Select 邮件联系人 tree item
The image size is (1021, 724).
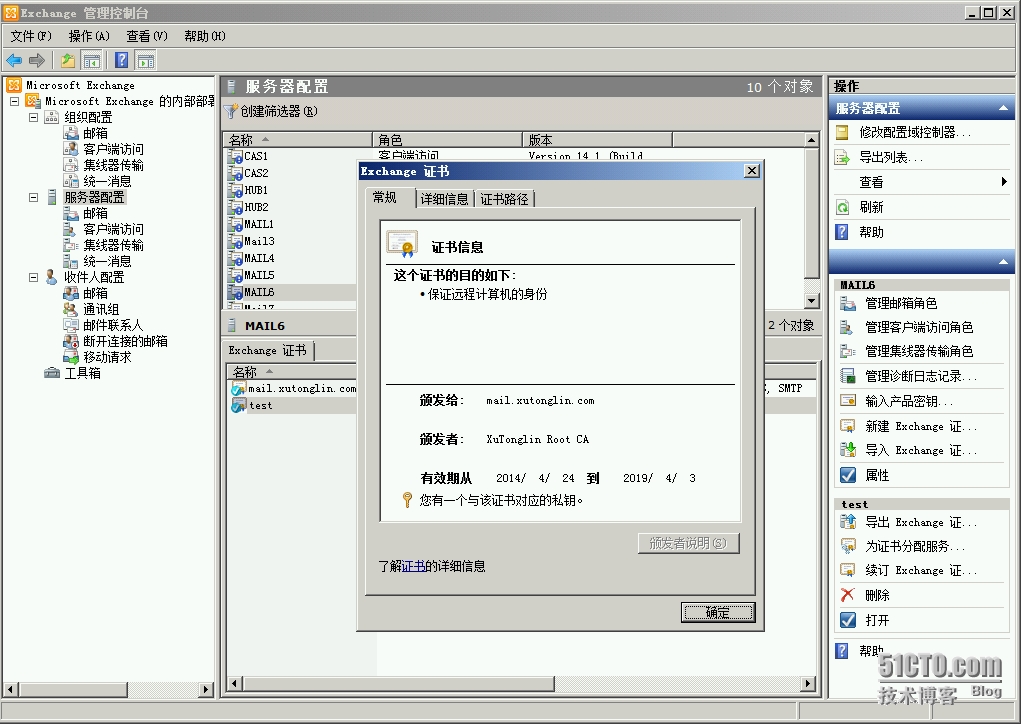click(113, 326)
